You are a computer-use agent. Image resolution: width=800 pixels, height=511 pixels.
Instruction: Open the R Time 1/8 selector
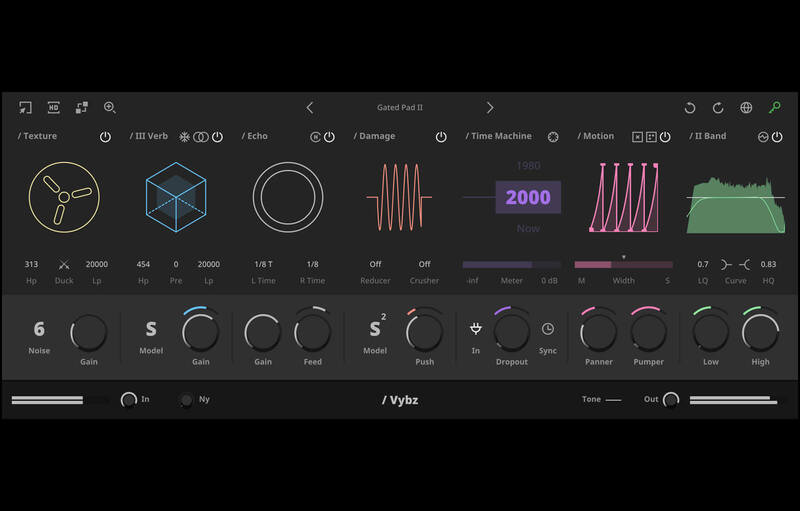[x=313, y=264]
